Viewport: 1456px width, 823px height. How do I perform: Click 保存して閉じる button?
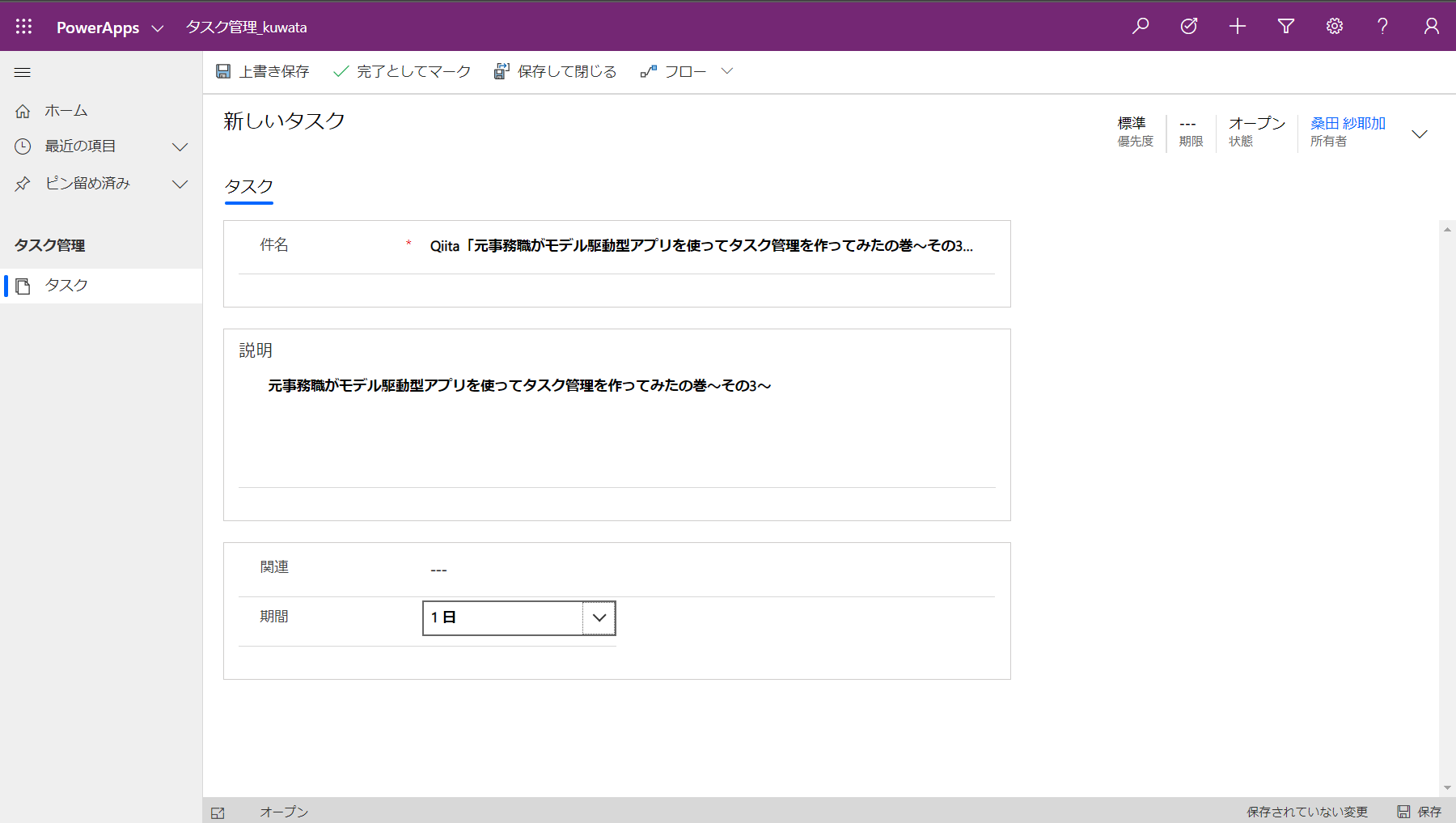[555, 71]
